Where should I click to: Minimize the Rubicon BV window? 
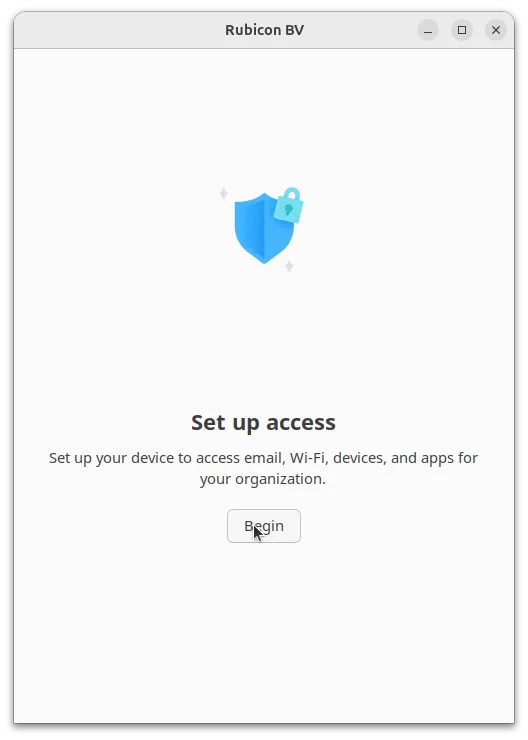[428, 30]
